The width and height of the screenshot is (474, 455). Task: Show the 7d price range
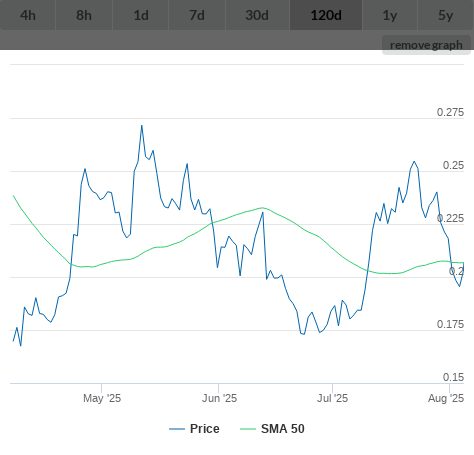point(197,15)
